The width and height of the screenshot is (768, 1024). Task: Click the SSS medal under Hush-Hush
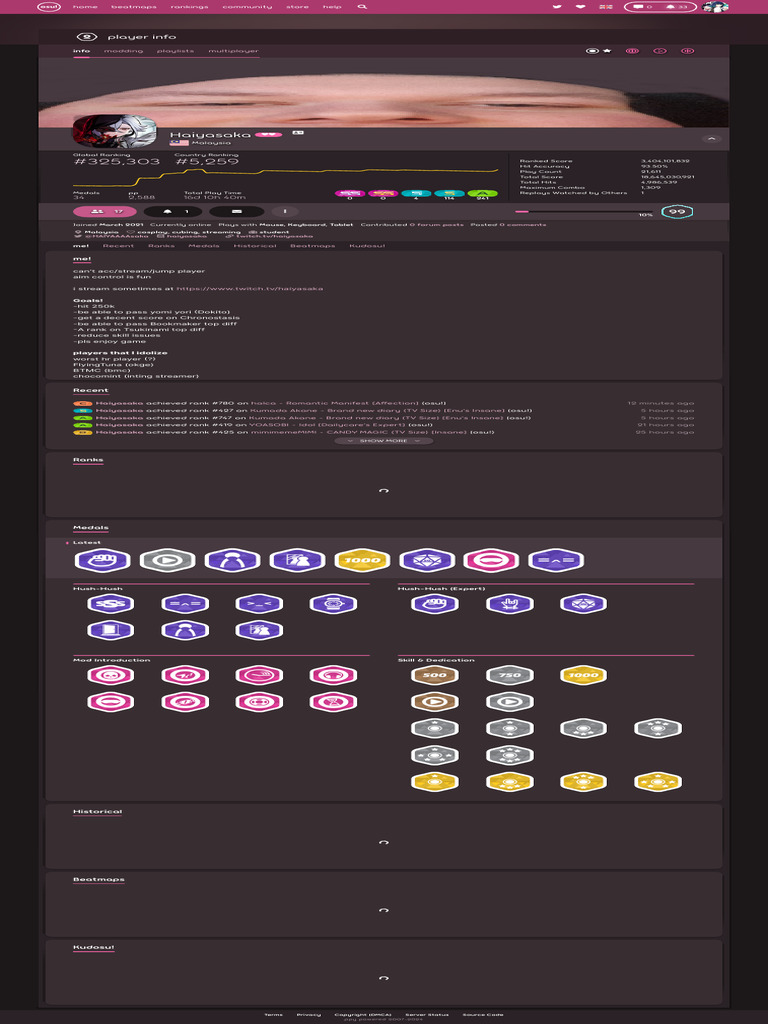pyautogui.click(x=110, y=603)
